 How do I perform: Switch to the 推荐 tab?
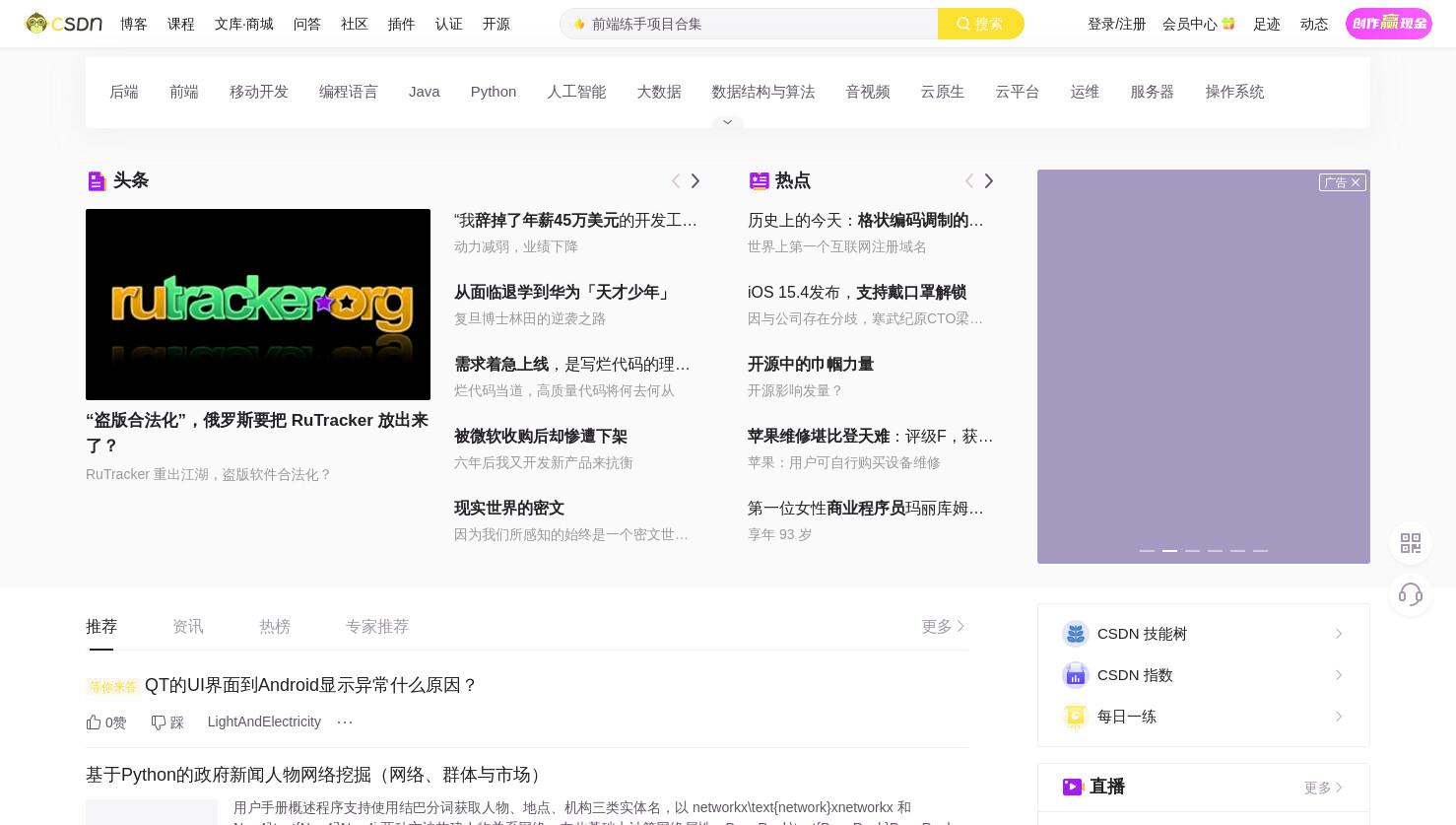coord(101,627)
